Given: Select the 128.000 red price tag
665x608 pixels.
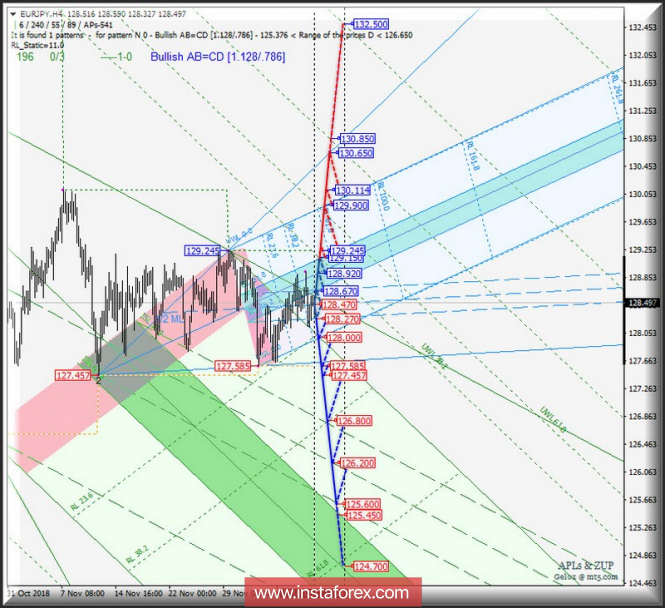Looking at the screenshot, I should point(344,337).
